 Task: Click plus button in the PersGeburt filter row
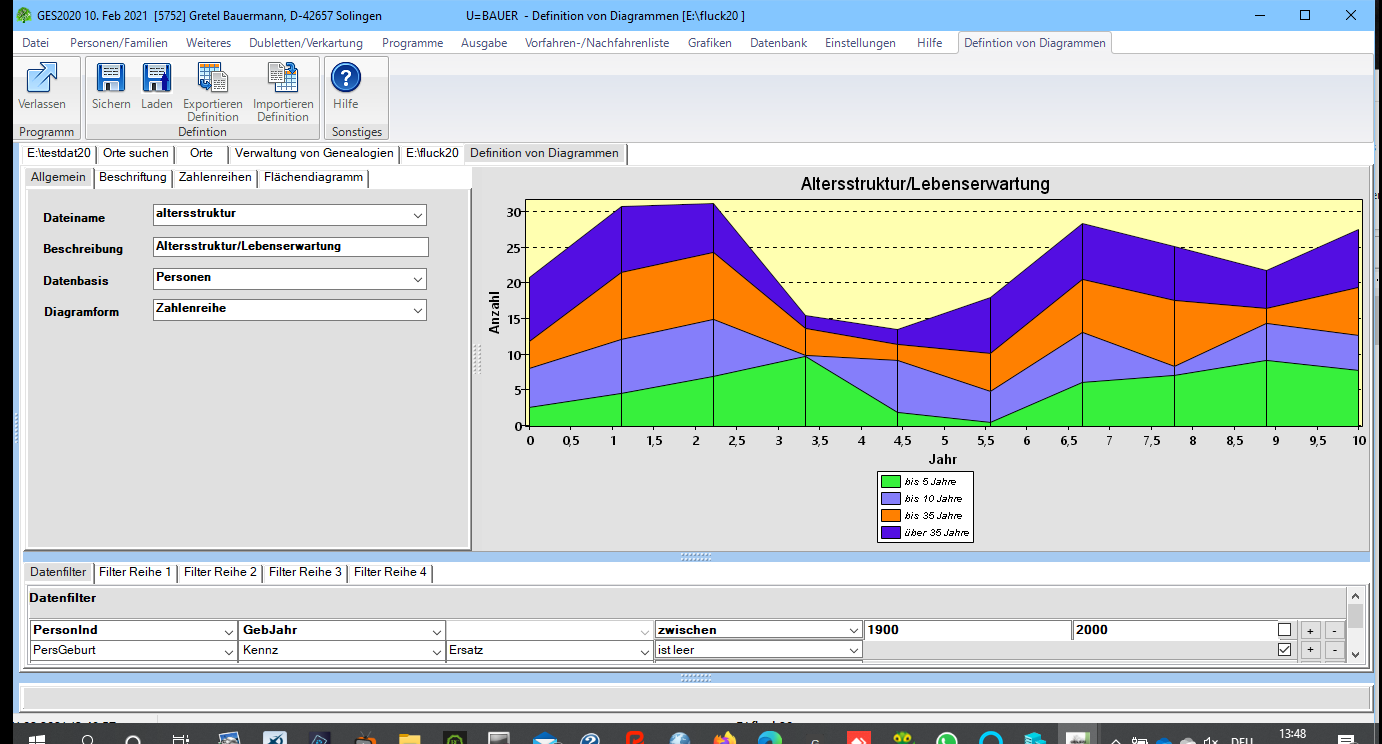tap(1311, 650)
